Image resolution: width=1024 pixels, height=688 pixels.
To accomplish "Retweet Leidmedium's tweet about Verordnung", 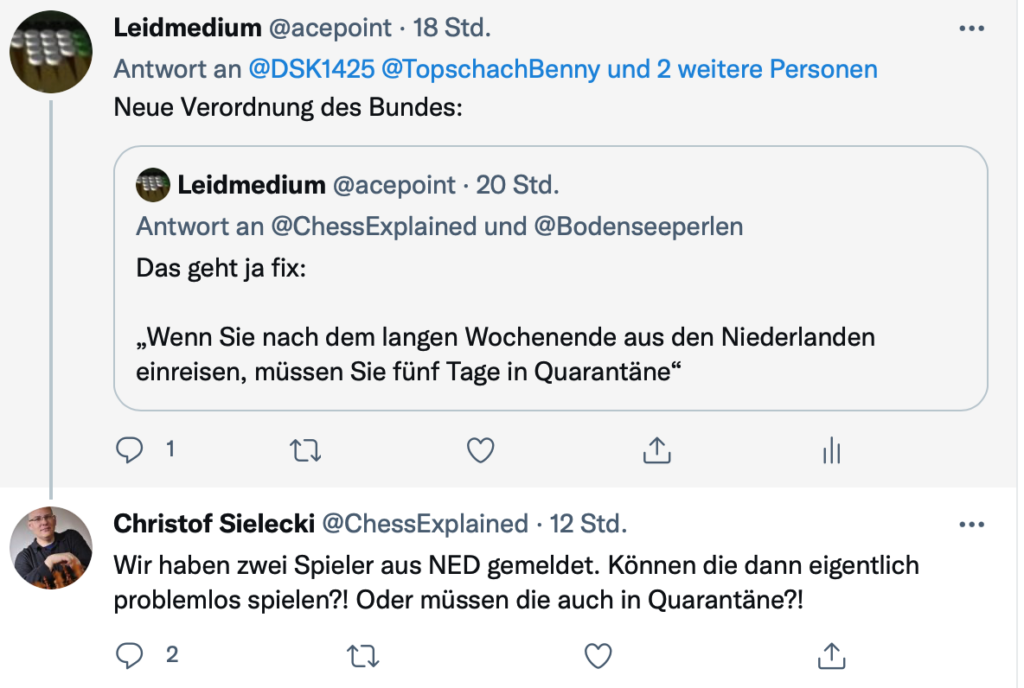I will (x=305, y=450).
